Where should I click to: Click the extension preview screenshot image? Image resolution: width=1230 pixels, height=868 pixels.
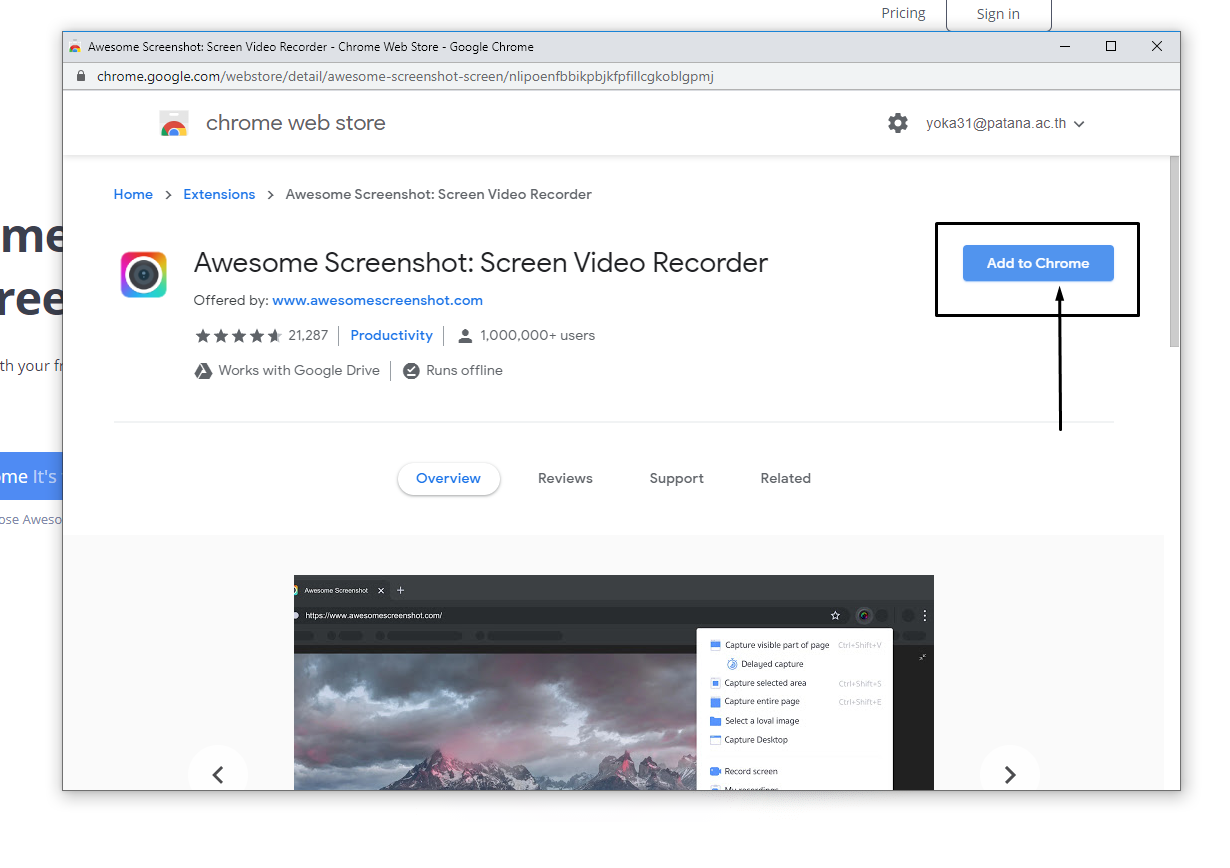pos(614,682)
